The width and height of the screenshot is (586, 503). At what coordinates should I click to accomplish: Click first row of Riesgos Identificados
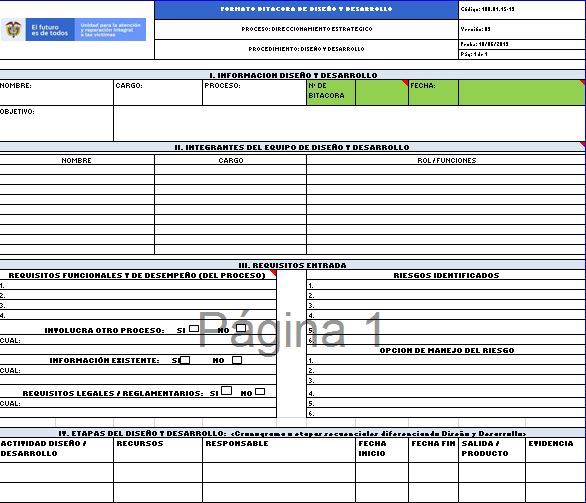pyautogui.click(x=446, y=286)
